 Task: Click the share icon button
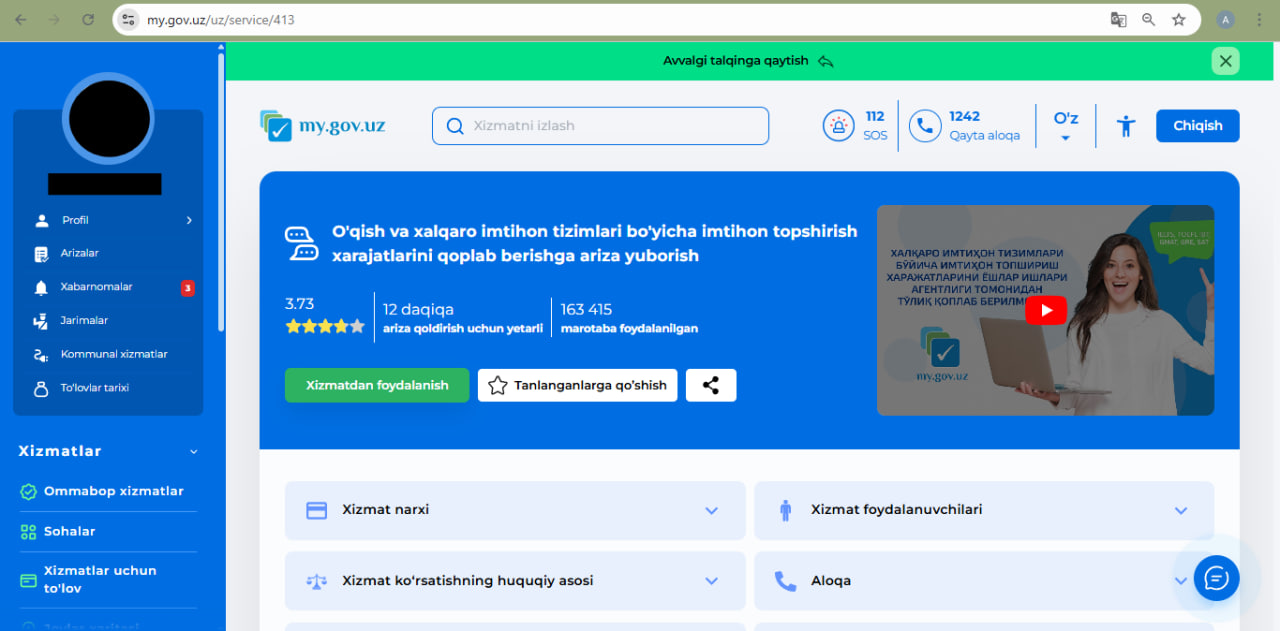pyautogui.click(x=711, y=385)
